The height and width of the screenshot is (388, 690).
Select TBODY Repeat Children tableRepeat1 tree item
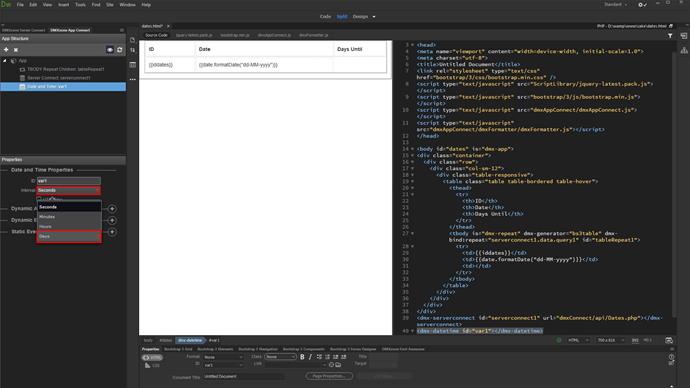click(66, 69)
